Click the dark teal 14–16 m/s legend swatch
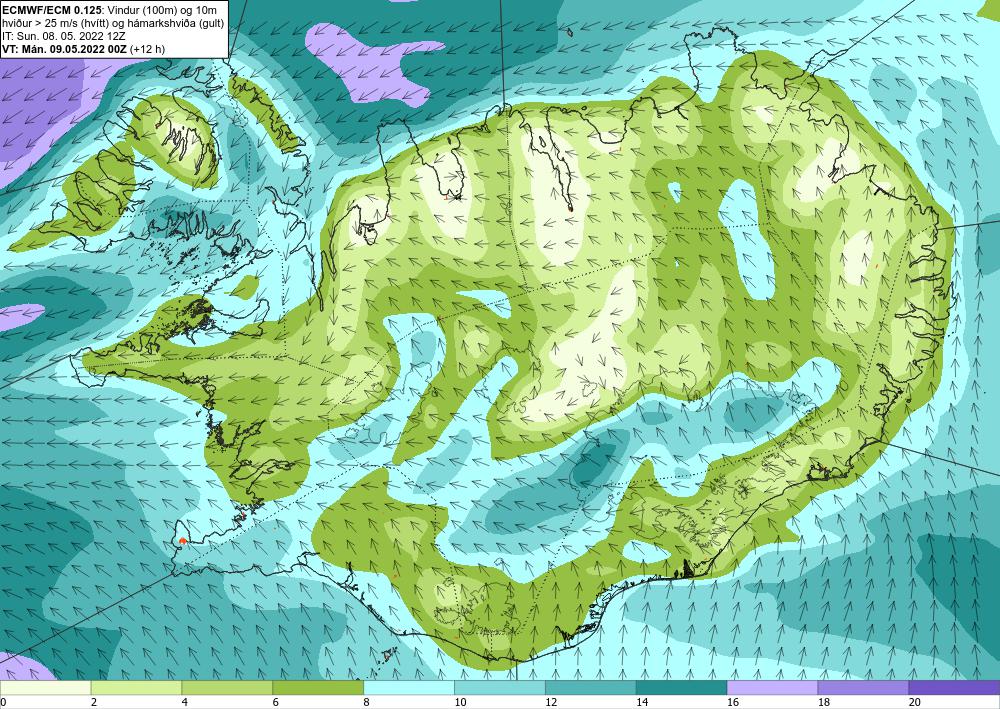This screenshot has height=709, width=1000. pyautogui.click(x=682, y=688)
